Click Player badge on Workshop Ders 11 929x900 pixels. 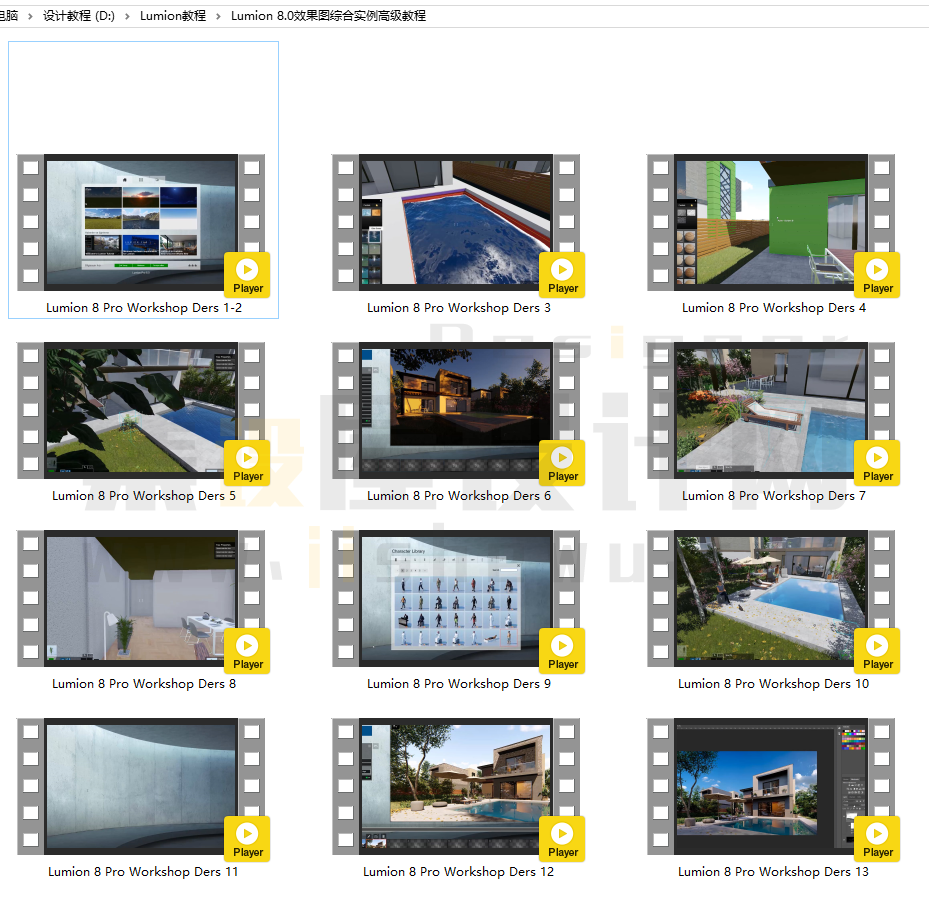(x=248, y=838)
